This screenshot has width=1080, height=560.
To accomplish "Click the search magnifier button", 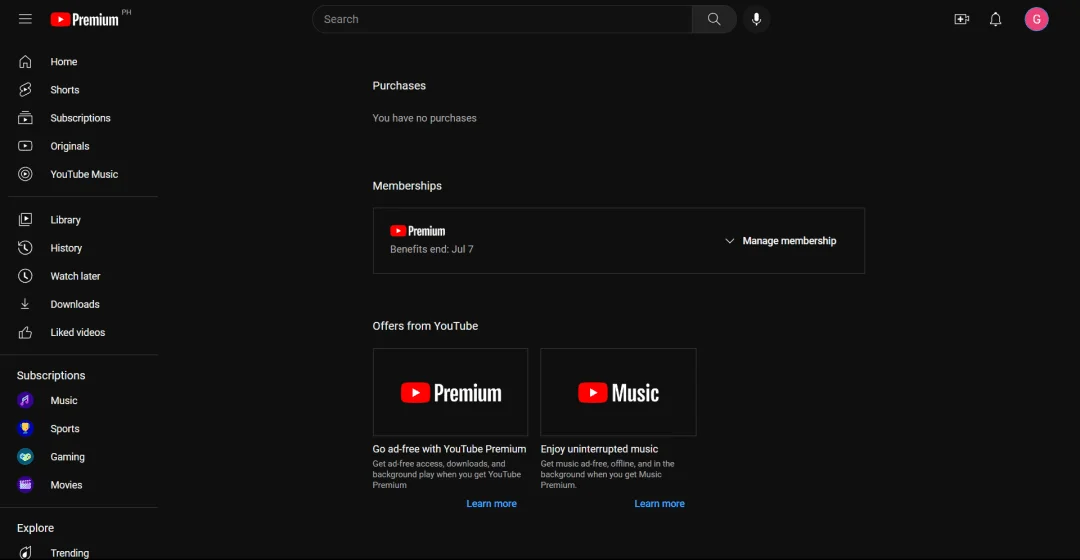I will click(714, 19).
